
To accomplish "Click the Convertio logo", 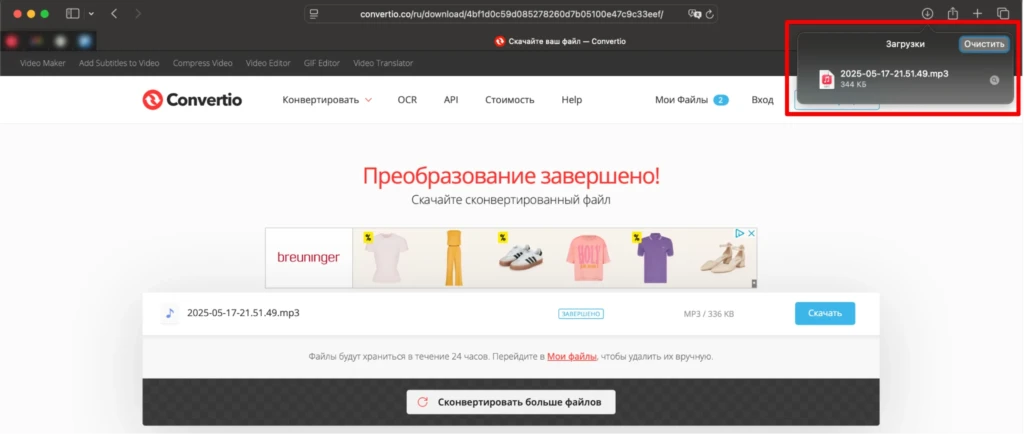I will tap(192, 100).
